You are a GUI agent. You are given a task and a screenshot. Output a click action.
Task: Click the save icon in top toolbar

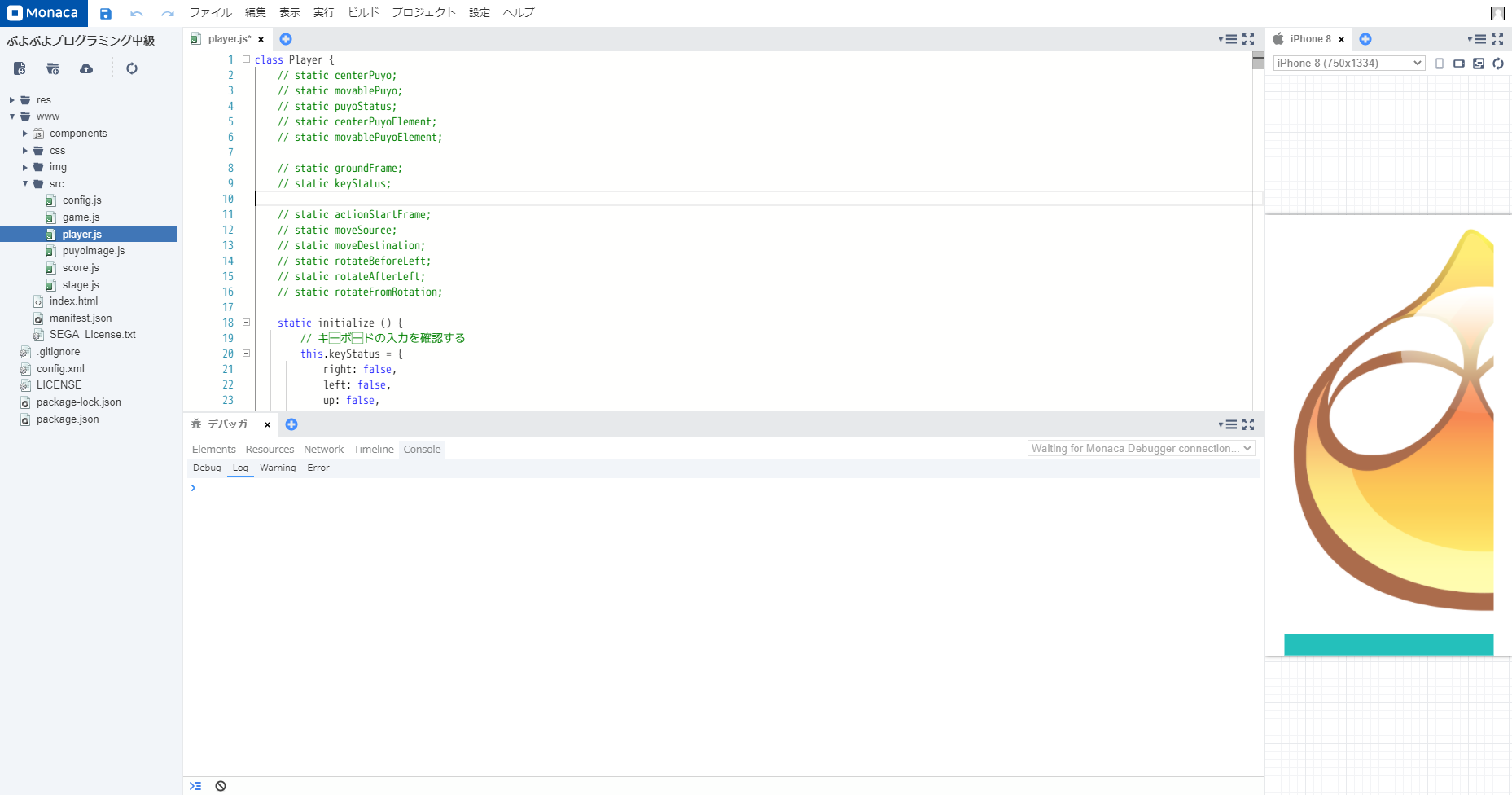pos(105,13)
